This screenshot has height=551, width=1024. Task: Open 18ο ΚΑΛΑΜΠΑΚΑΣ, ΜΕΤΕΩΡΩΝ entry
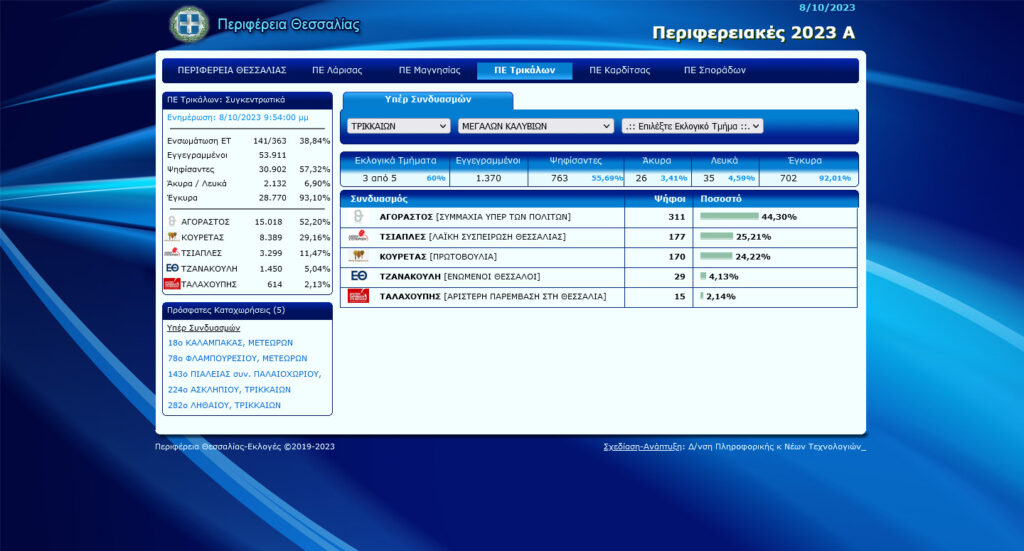[x=231, y=343]
